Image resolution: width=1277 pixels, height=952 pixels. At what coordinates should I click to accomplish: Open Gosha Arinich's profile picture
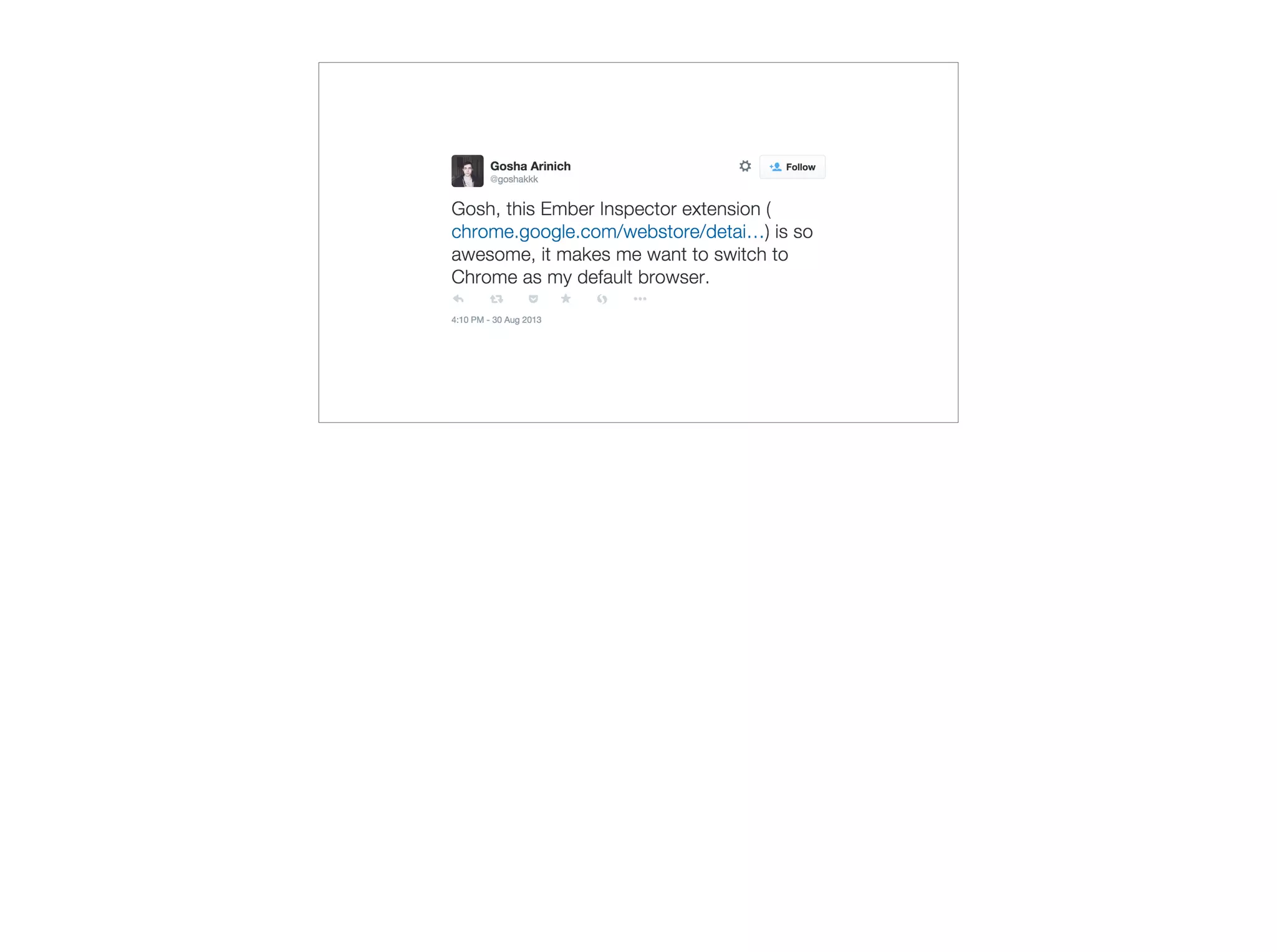coord(468,171)
